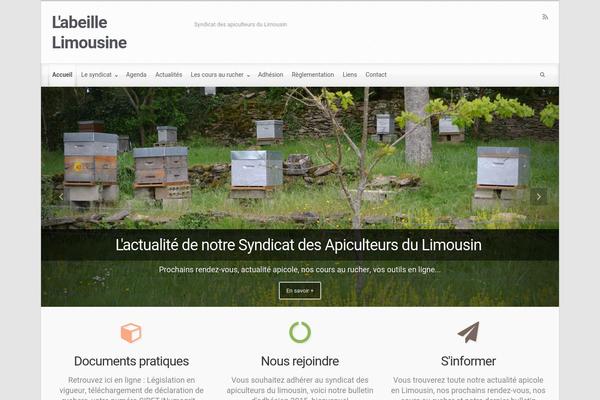The width and height of the screenshot is (600, 400).
Task: Click the L'abeille Limousine site title
Action: [x=89, y=33]
